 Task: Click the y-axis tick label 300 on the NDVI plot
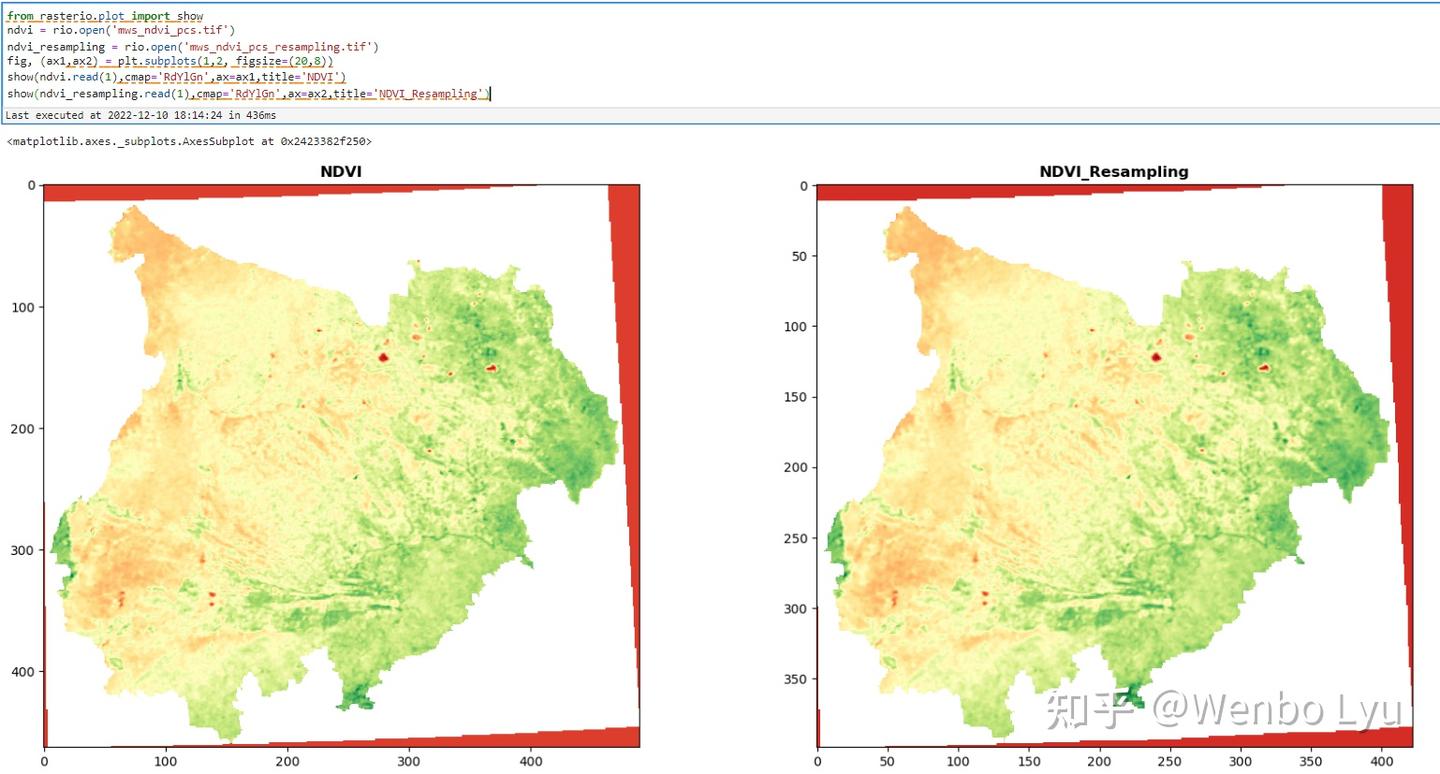tap(23, 550)
